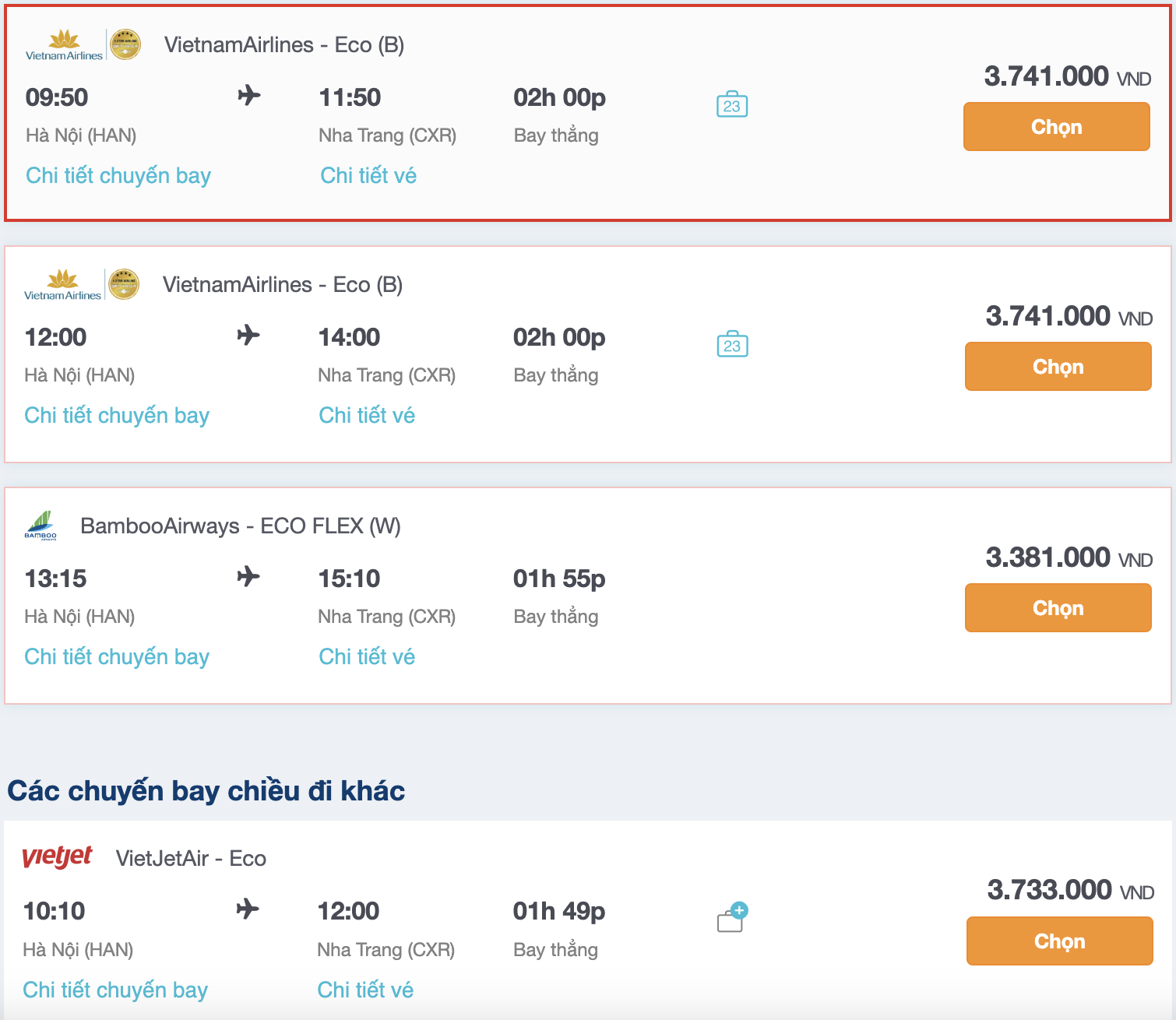Screen dimensions: 1176x1020
Task: Click the add-baggage icon on the VietJetAir flight
Action: [731, 919]
